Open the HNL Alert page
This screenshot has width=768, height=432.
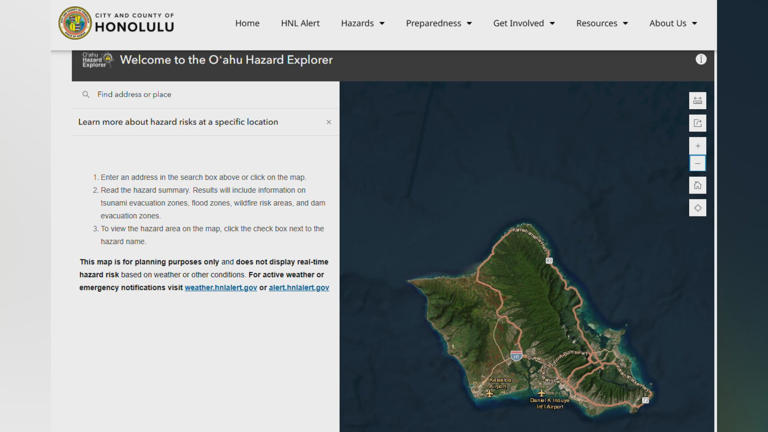click(x=300, y=23)
